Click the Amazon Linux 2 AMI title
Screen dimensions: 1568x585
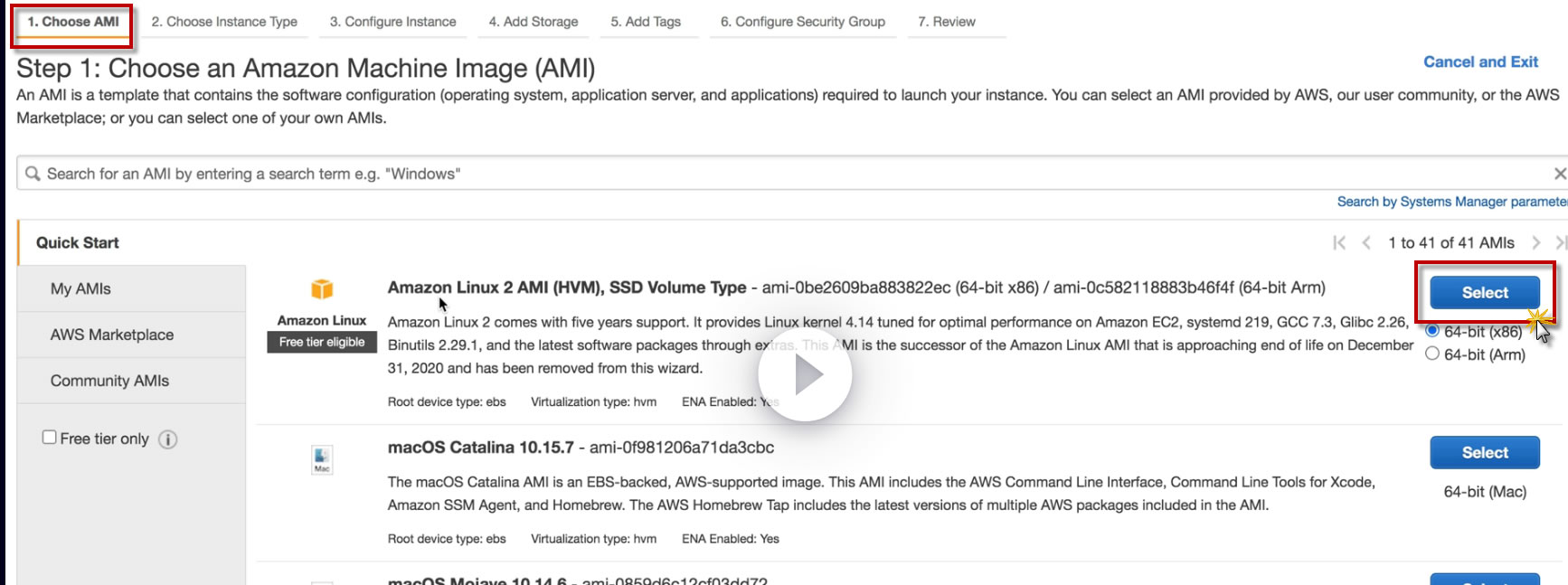coord(567,288)
